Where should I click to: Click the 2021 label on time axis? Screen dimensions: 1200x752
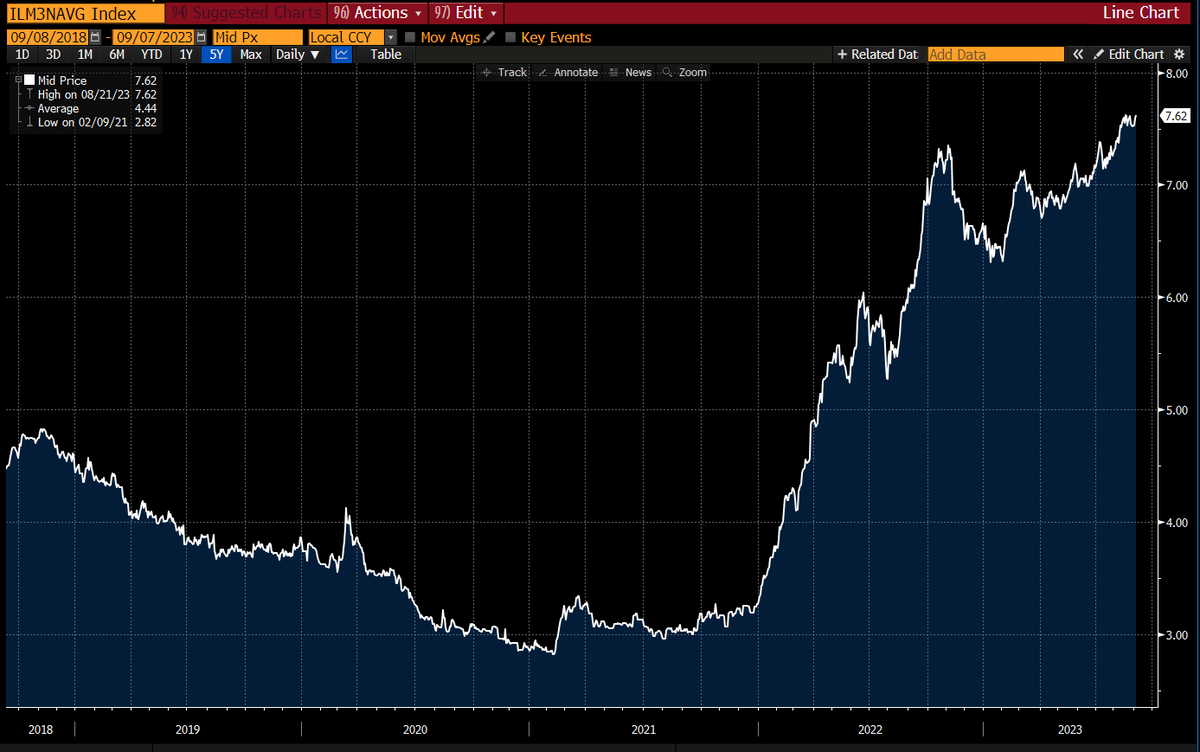(x=643, y=729)
